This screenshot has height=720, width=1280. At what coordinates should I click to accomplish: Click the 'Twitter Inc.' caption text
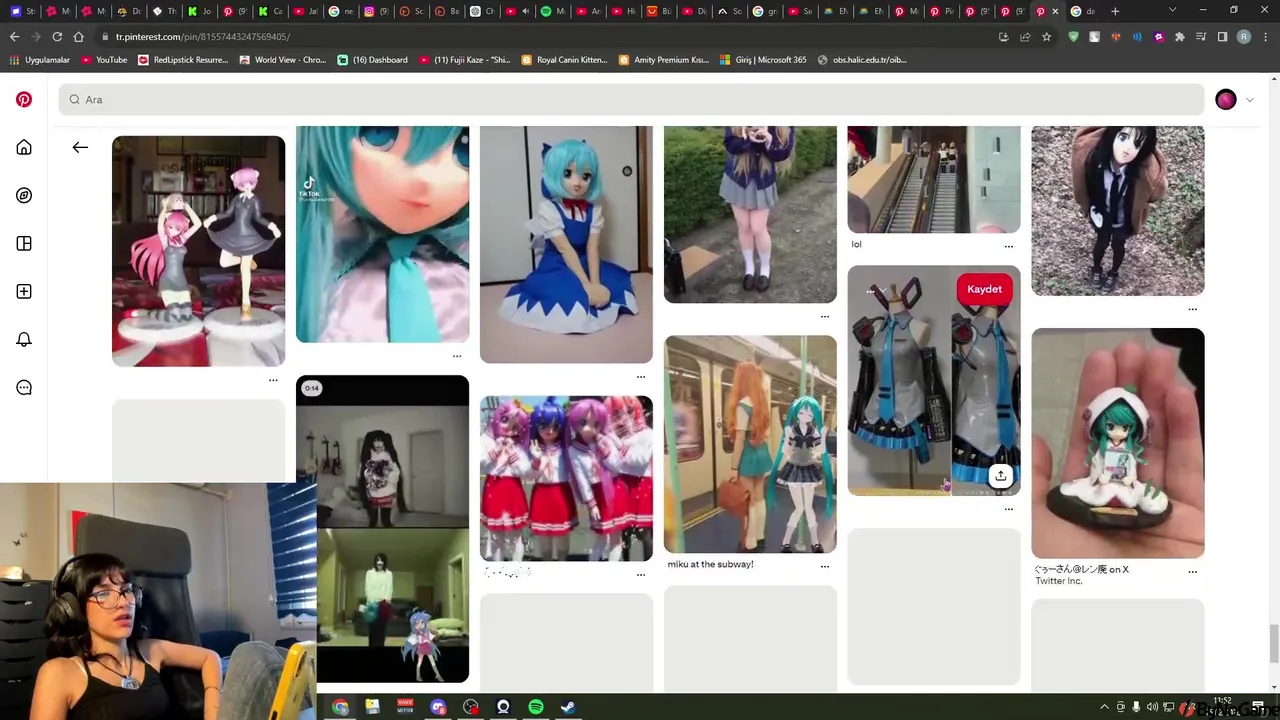tap(1059, 581)
